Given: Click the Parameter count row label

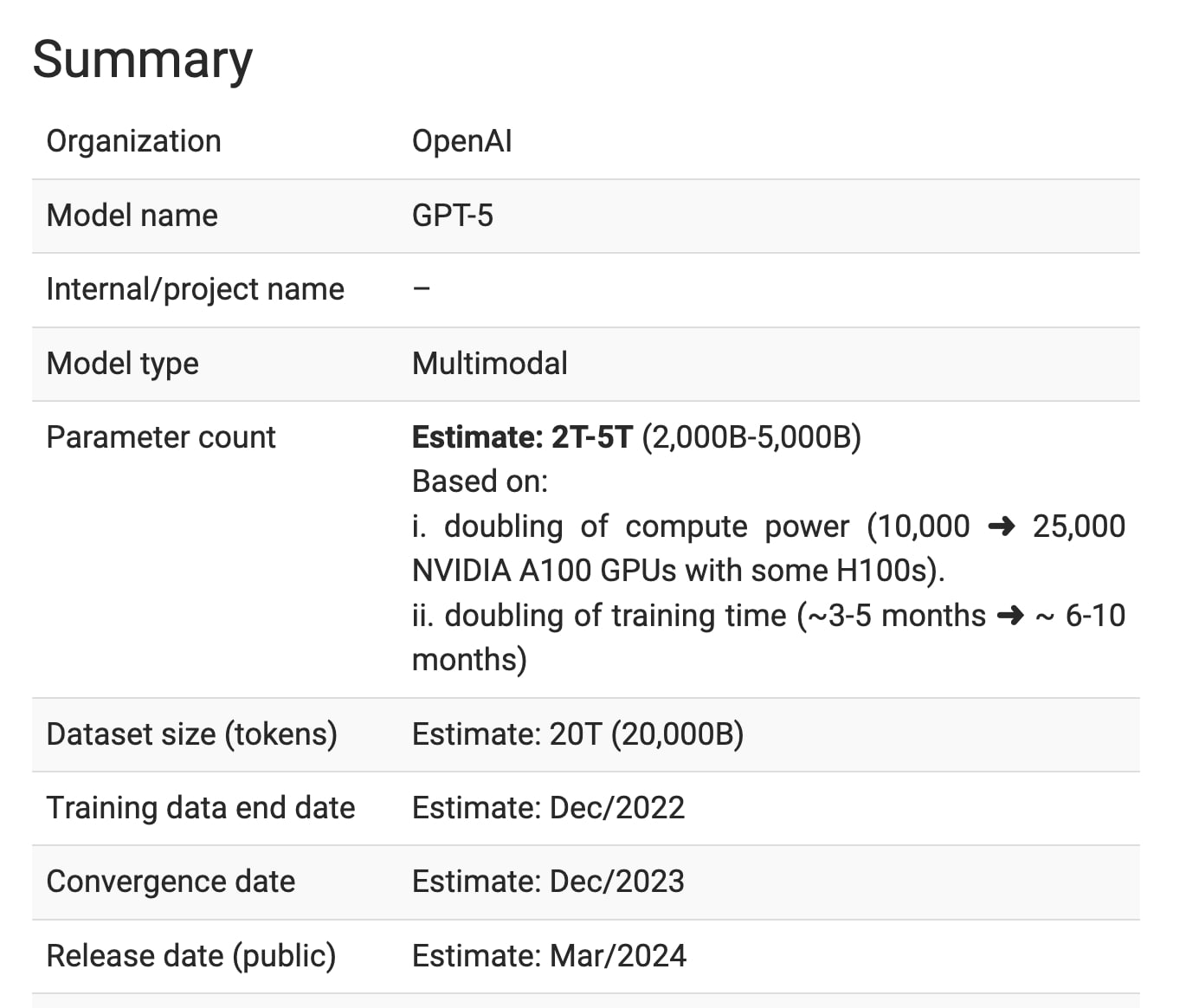Looking at the screenshot, I should (160, 437).
